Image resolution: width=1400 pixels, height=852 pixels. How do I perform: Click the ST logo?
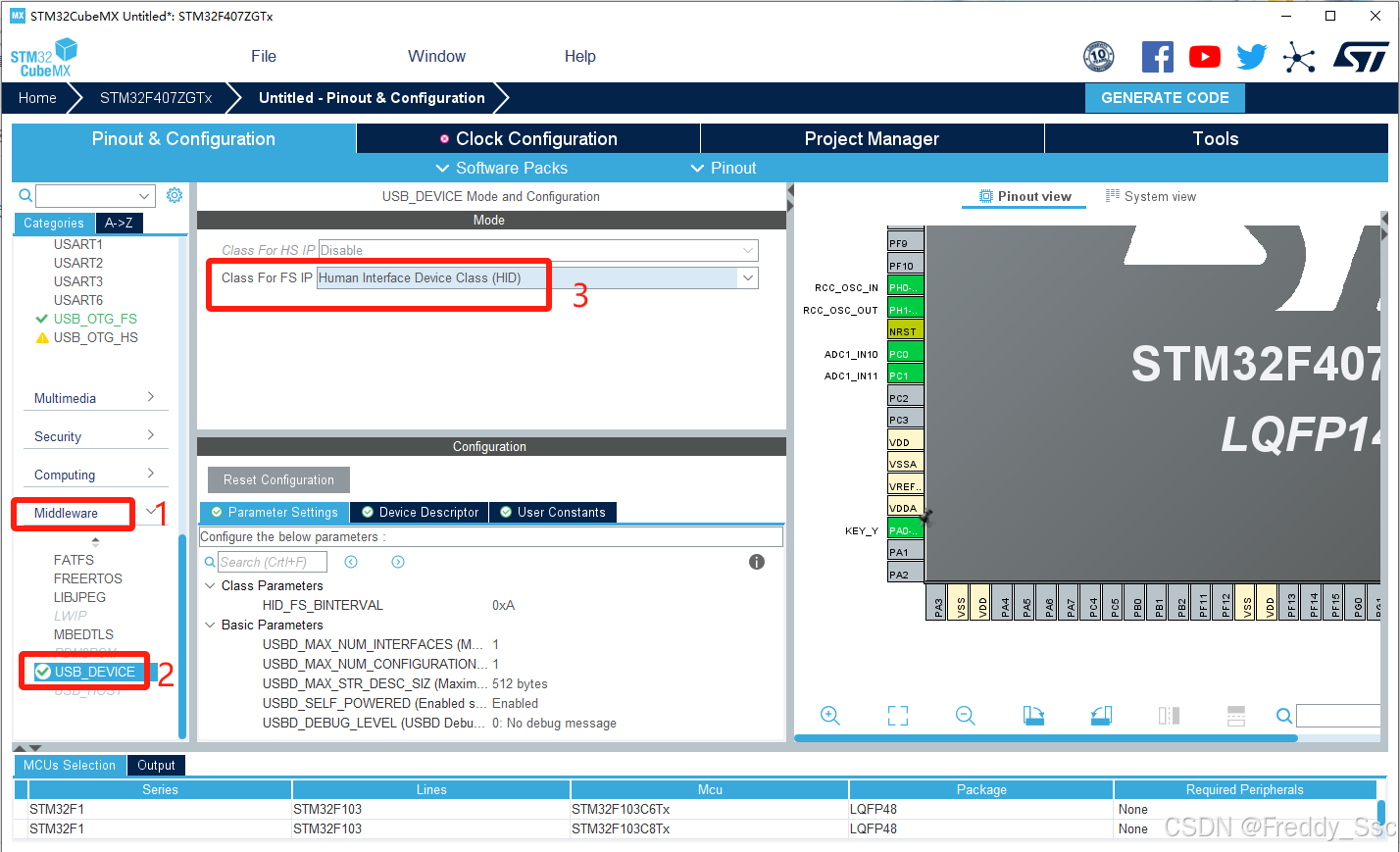(1361, 57)
